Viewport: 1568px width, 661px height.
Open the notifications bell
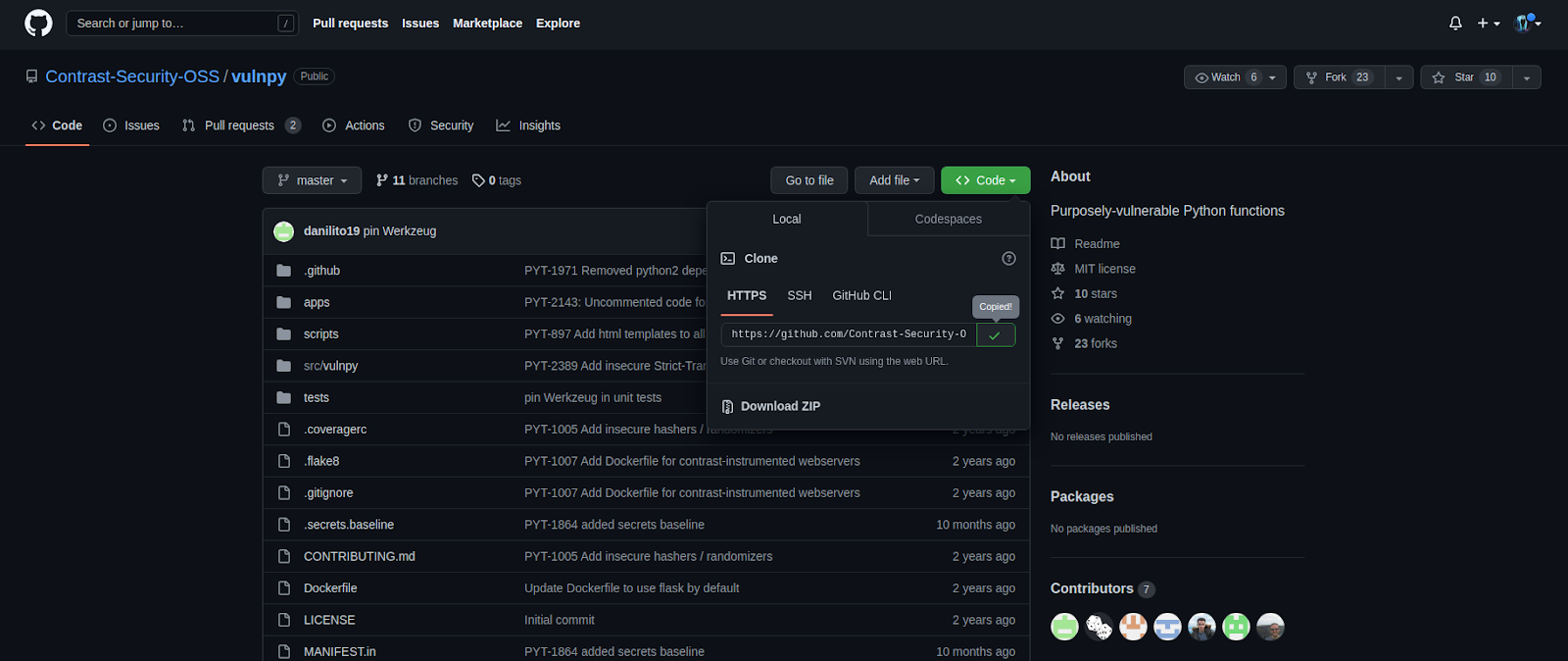(x=1455, y=23)
